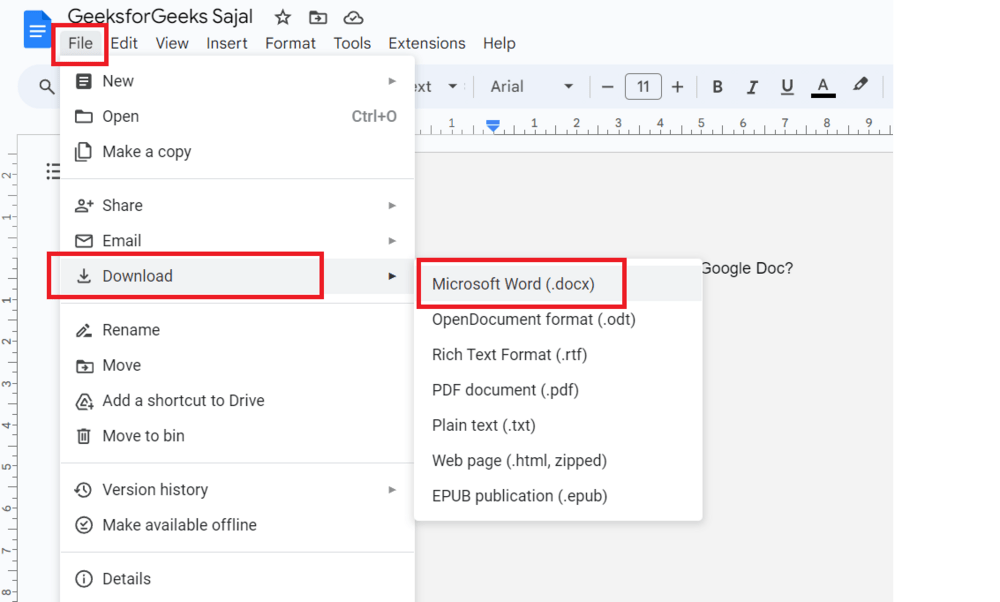Choose Move from the File menu
Image resolution: width=1000 pixels, height=602 pixels.
click(x=237, y=365)
